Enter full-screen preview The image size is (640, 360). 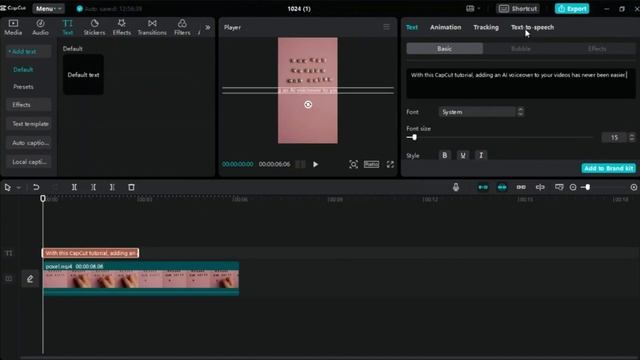[x=390, y=164]
